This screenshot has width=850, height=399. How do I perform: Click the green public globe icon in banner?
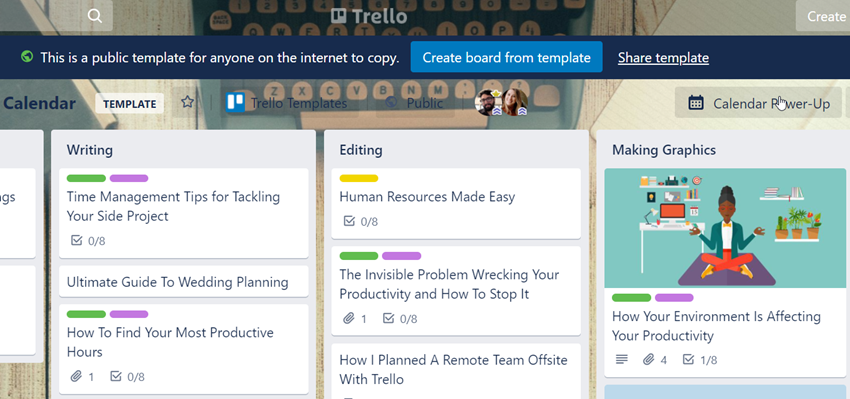[x=27, y=56]
